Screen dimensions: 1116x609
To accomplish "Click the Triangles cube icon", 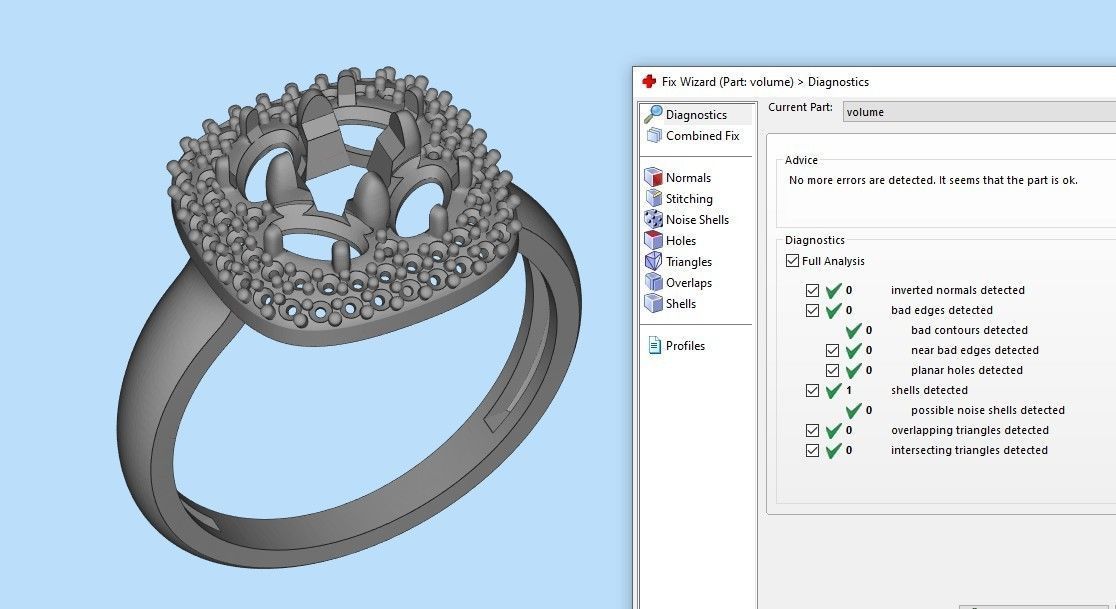I will (x=653, y=261).
